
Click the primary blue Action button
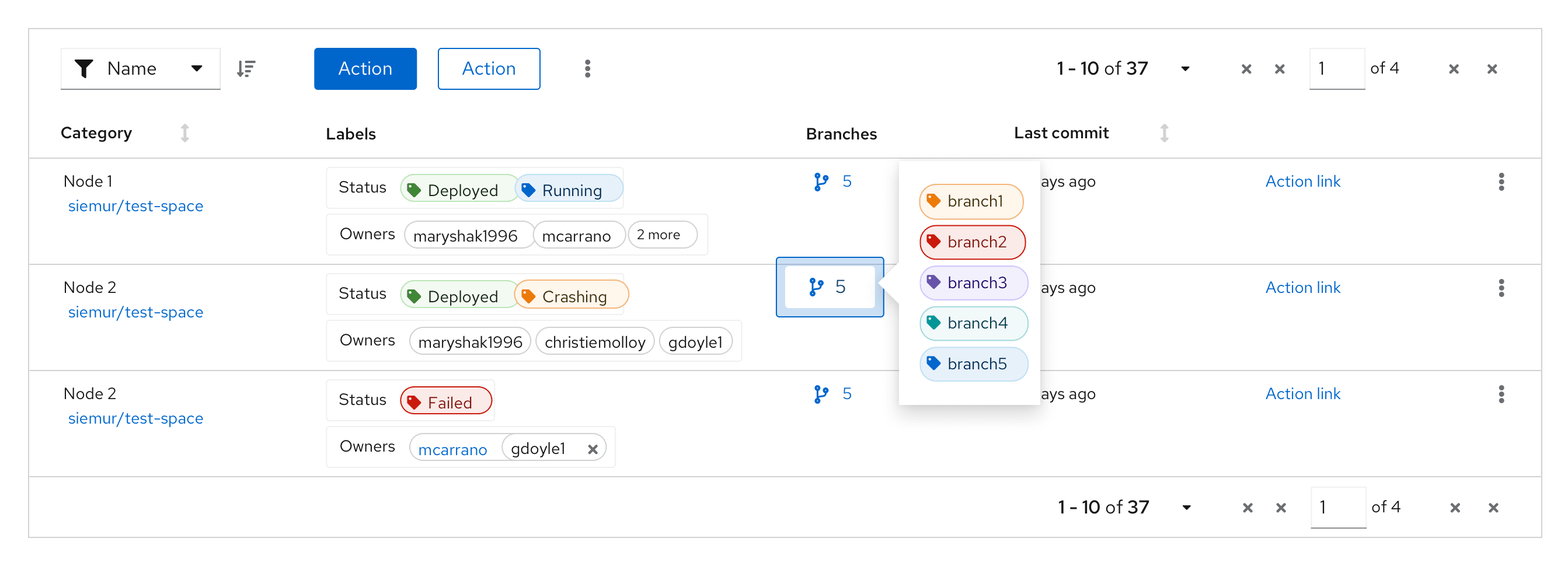[365, 69]
